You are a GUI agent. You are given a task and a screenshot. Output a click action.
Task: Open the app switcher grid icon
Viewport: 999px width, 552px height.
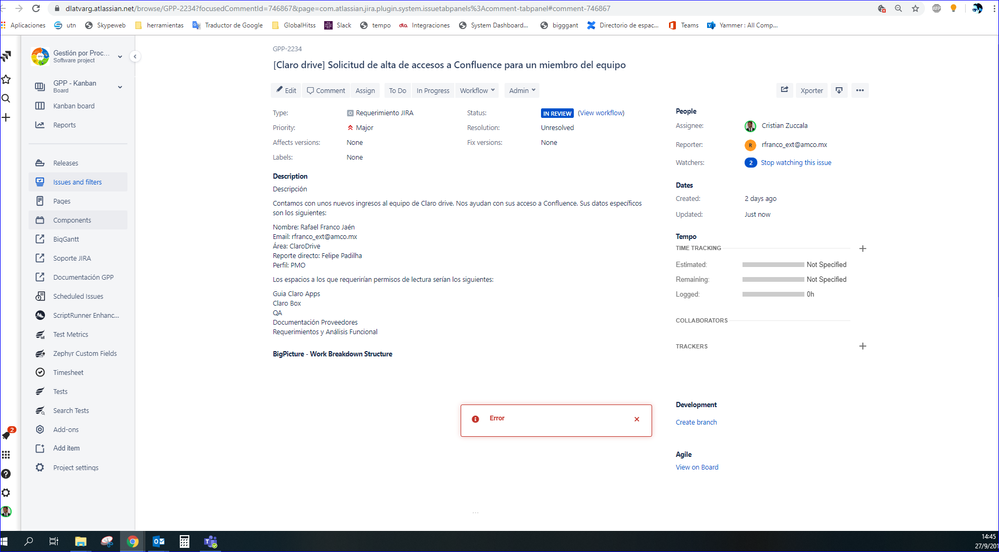coord(6,454)
